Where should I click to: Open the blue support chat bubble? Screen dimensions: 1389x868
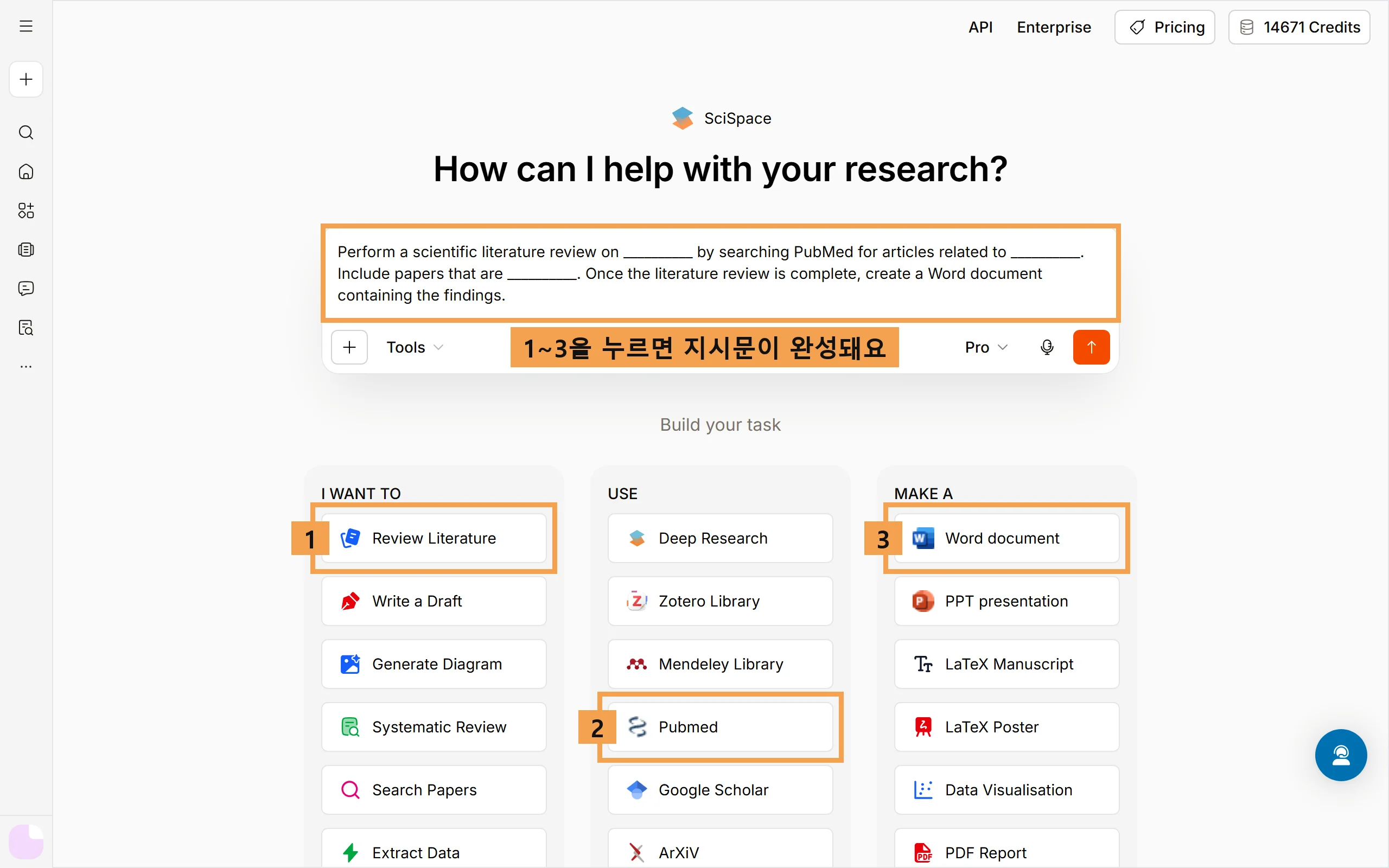(1341, 755)
